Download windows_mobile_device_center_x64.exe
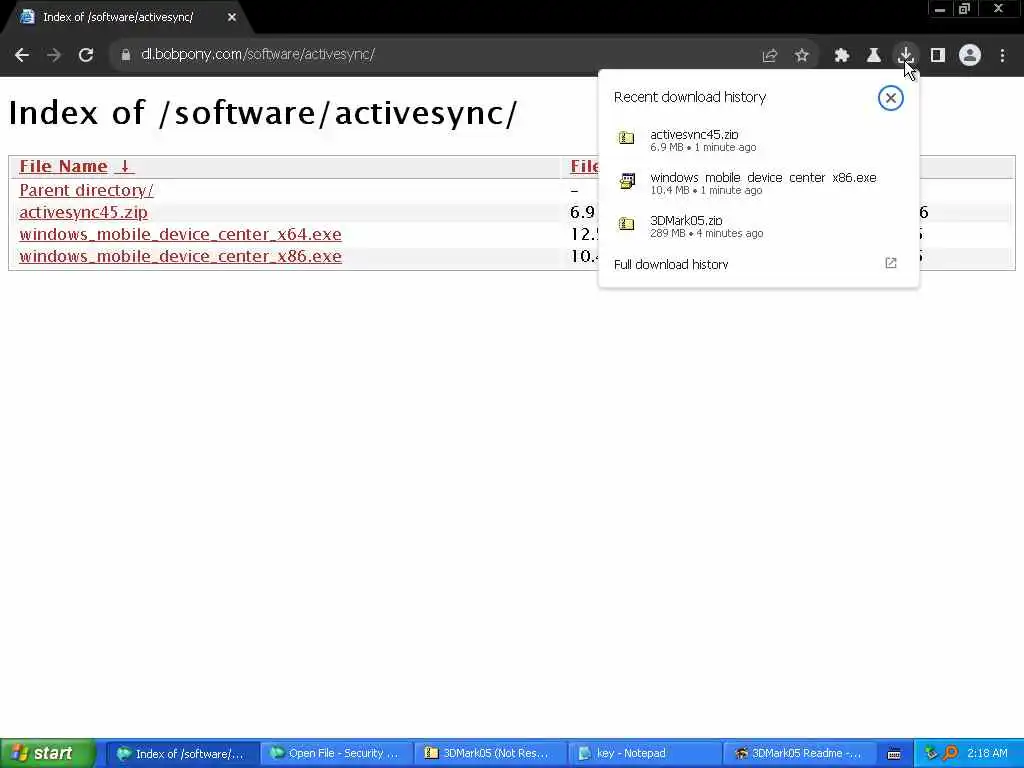1024x768 pixels. [180, 234]
